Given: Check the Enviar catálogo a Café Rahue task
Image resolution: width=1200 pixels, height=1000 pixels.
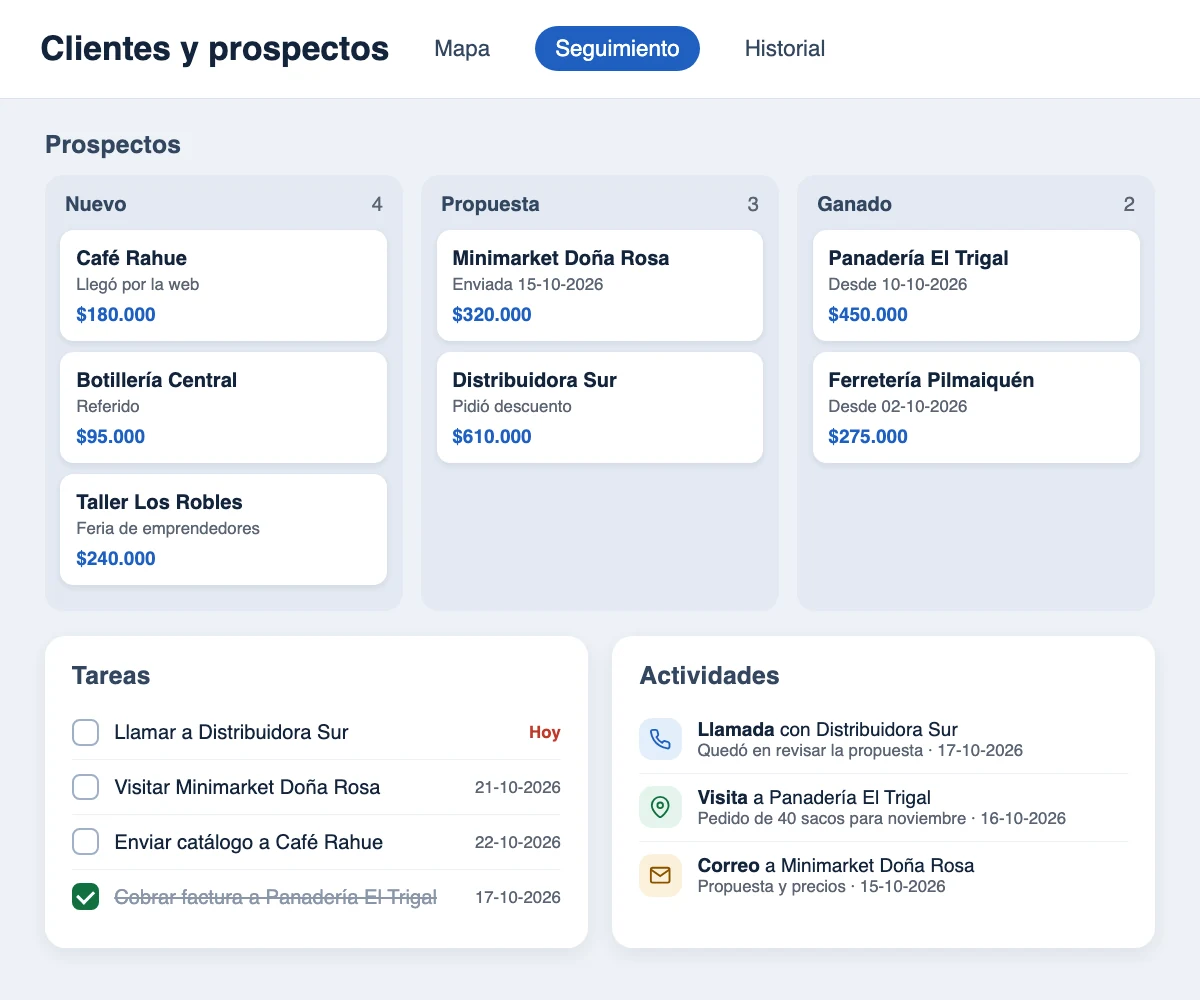Looking at the screenshot, I should pos(86,842).
